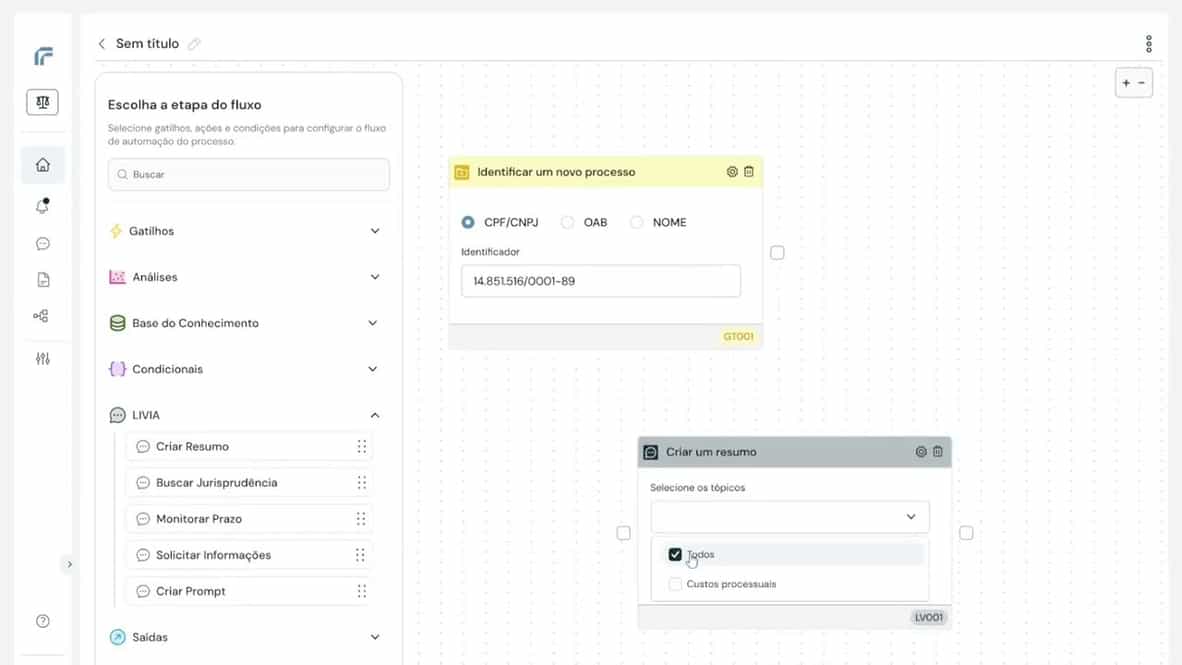Click the Identificador input field
1182x665 pixels.
click(601, 280)
